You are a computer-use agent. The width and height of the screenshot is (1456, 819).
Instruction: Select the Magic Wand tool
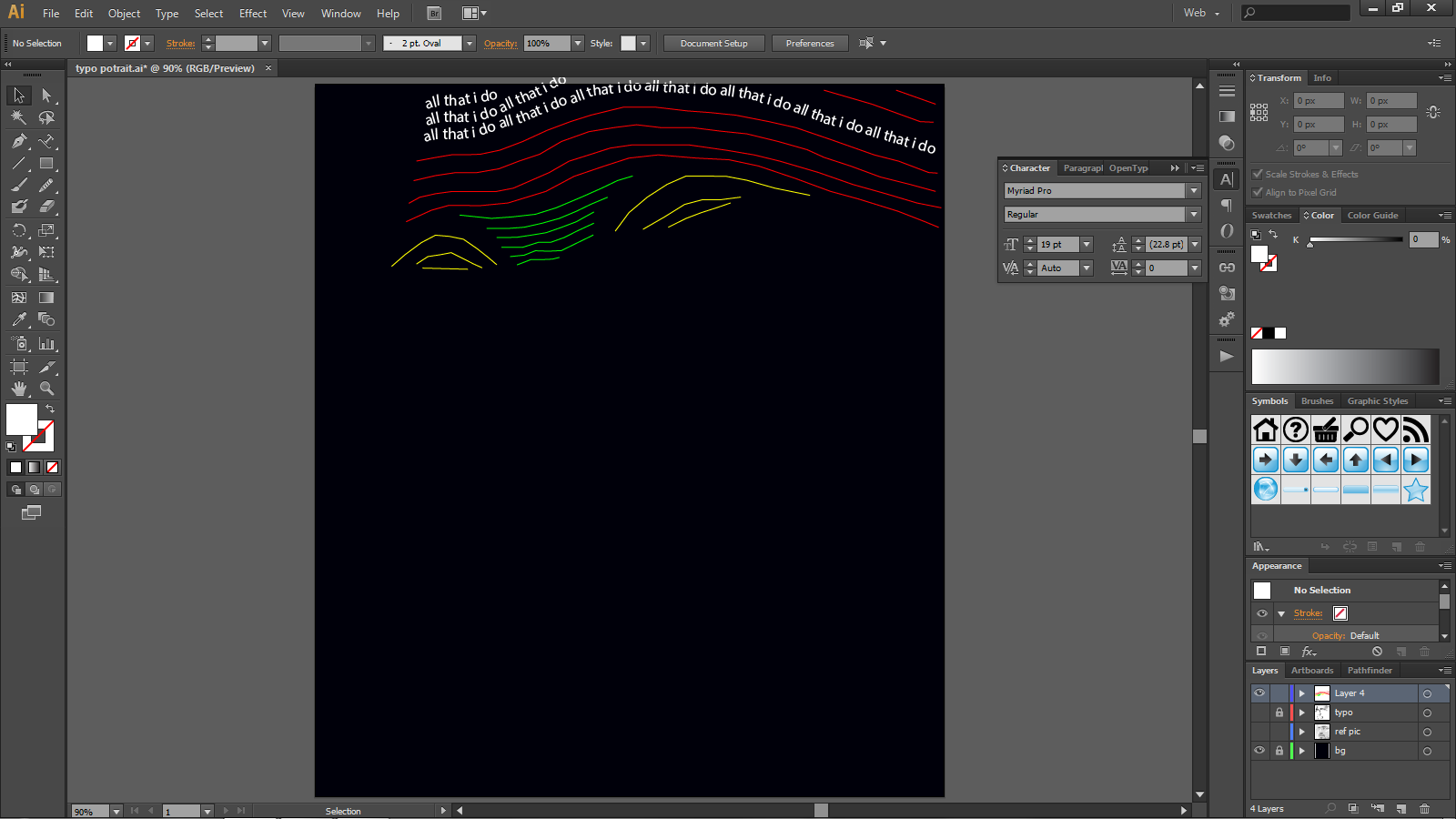(18, 116)
